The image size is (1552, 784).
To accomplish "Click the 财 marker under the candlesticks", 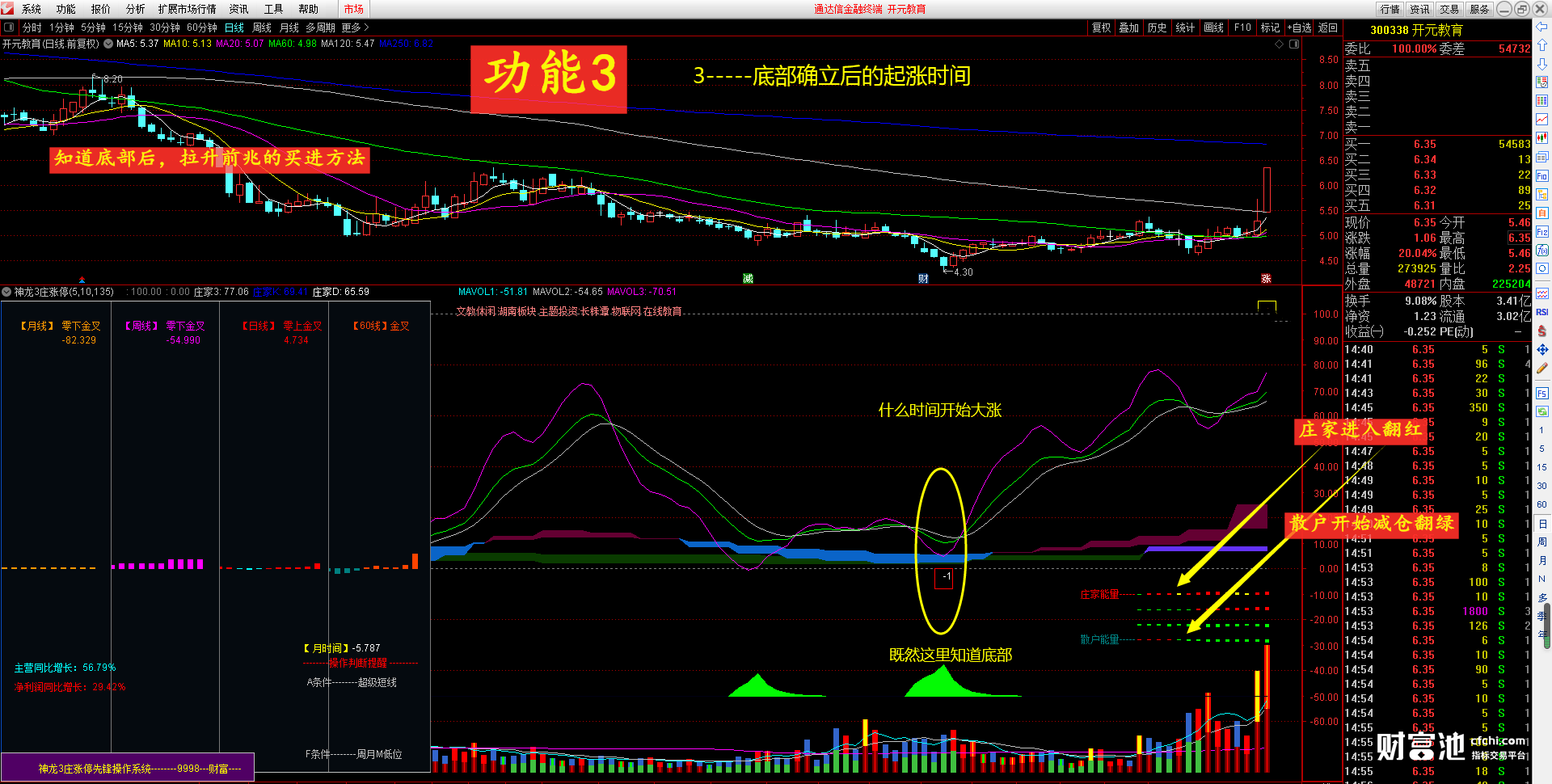I will coord(923,278).
